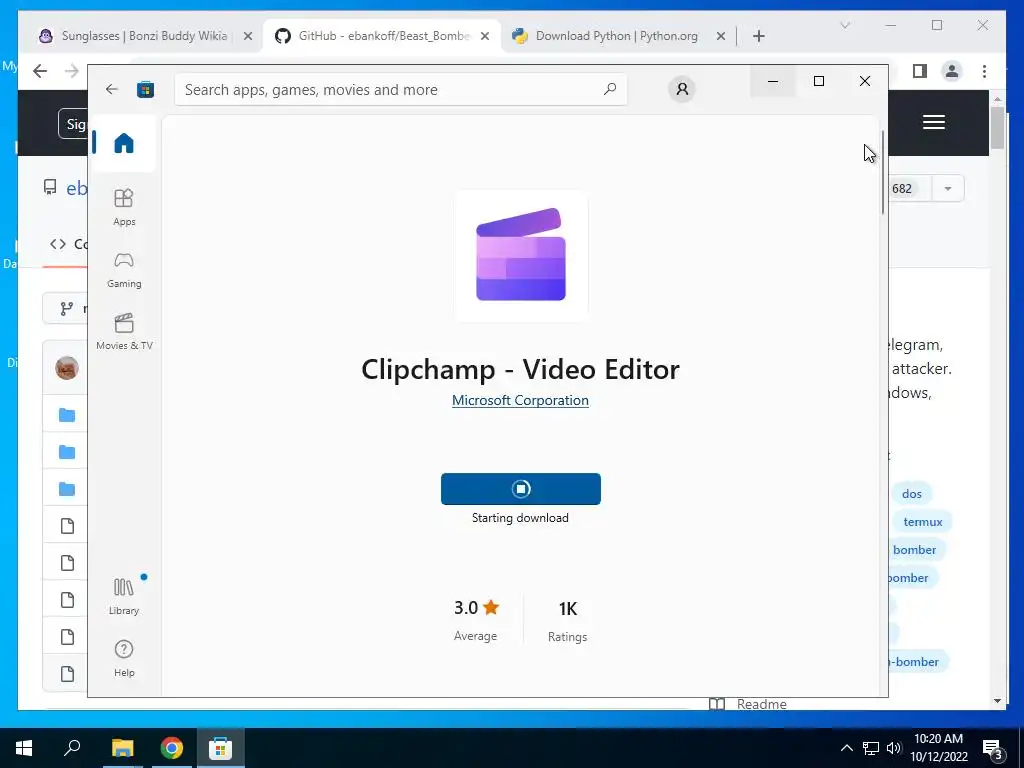The width and height of the screenshot is (1024, 768).
Task: Open the Readme link on GitHub
Action: (748, 705)
